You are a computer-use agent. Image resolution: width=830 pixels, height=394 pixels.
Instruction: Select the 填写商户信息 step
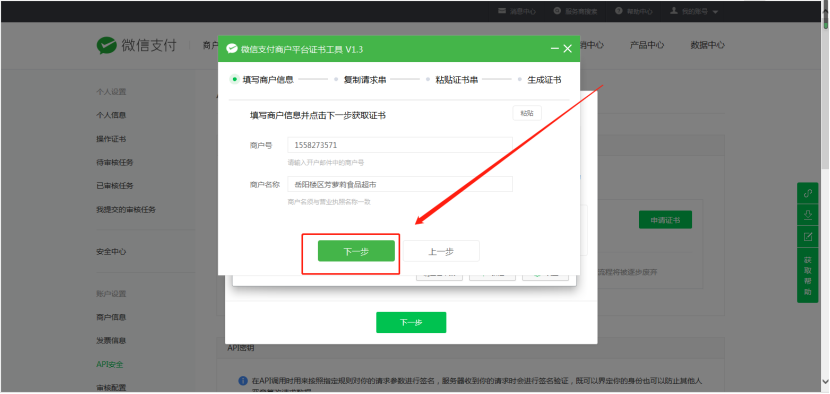268,80
